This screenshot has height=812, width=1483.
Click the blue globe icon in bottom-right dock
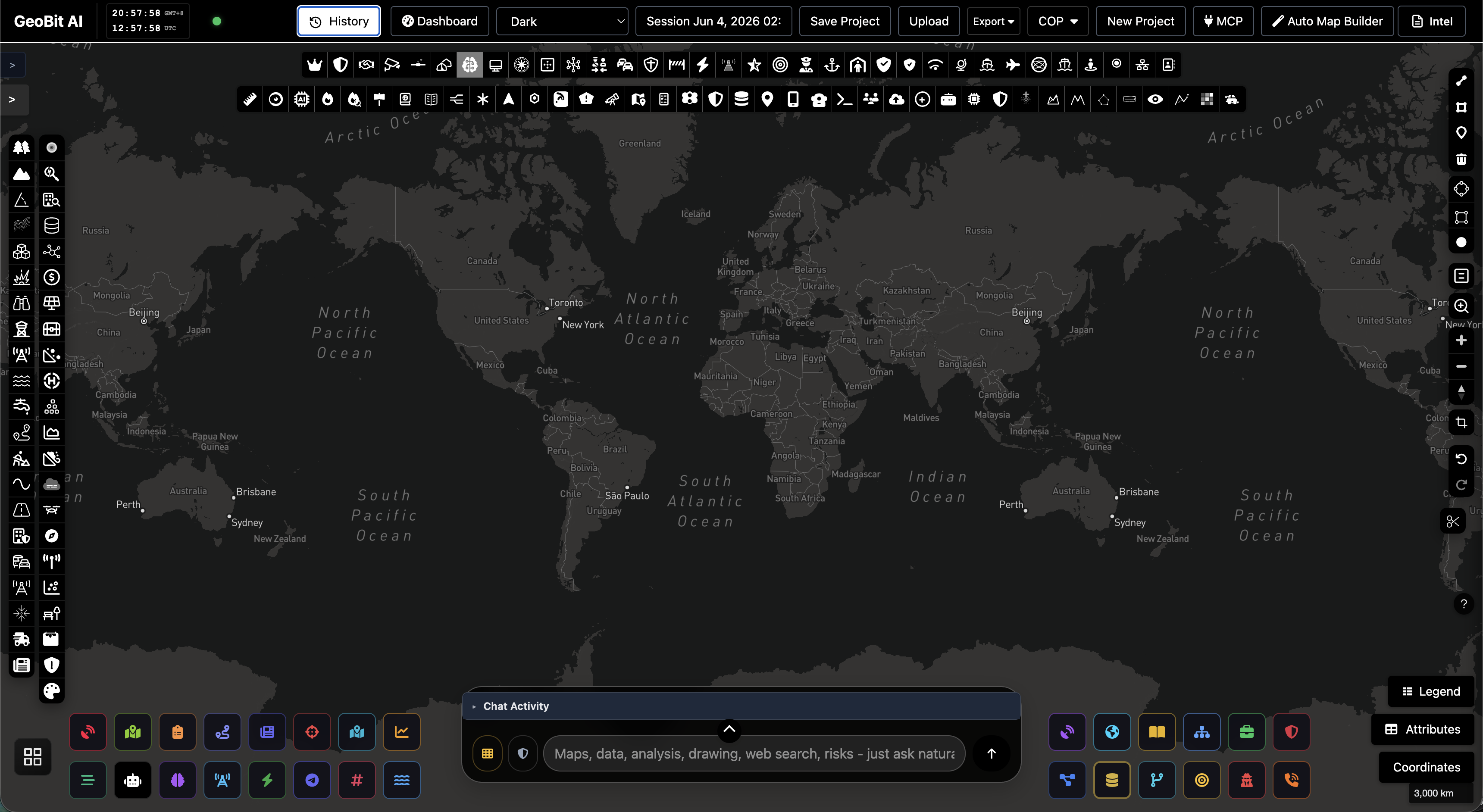pyautogui.click(x=1112, y=732)
